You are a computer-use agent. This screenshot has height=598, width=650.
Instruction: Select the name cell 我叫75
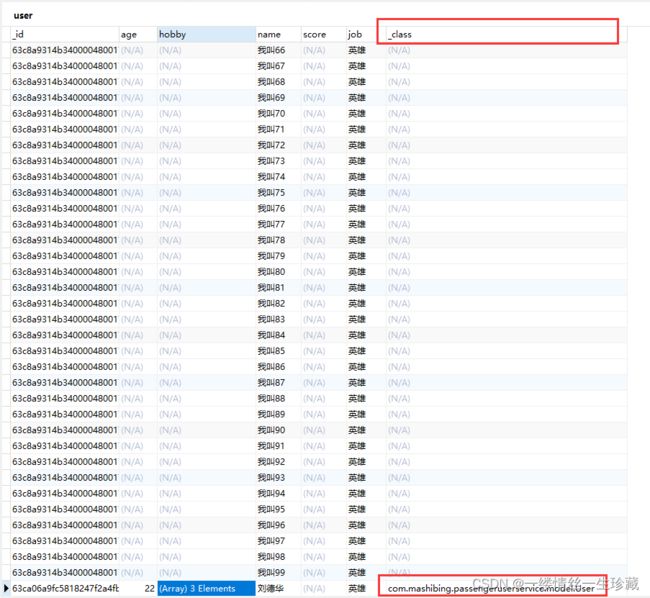click(278, 193)
